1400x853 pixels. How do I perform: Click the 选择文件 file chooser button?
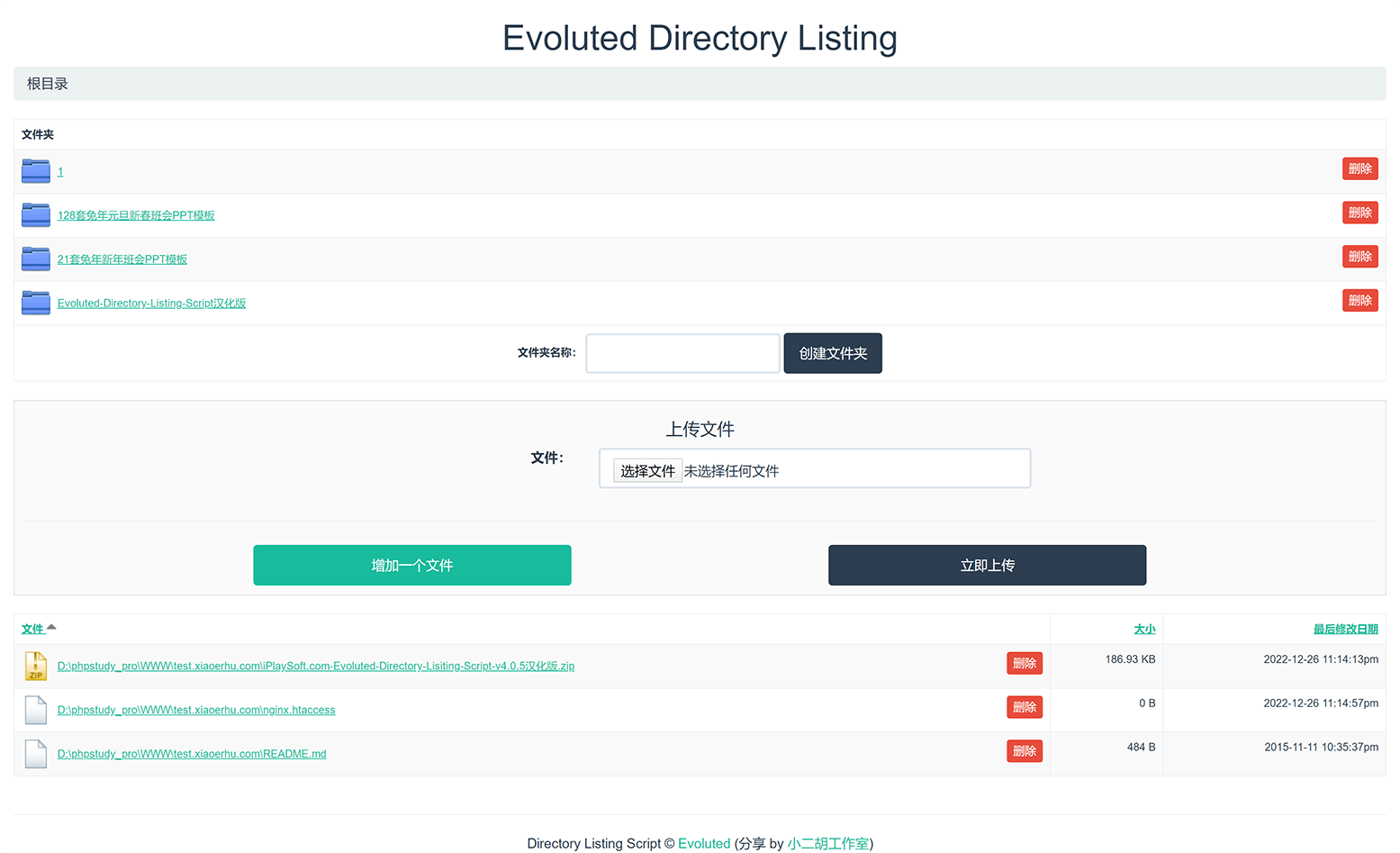647,471
